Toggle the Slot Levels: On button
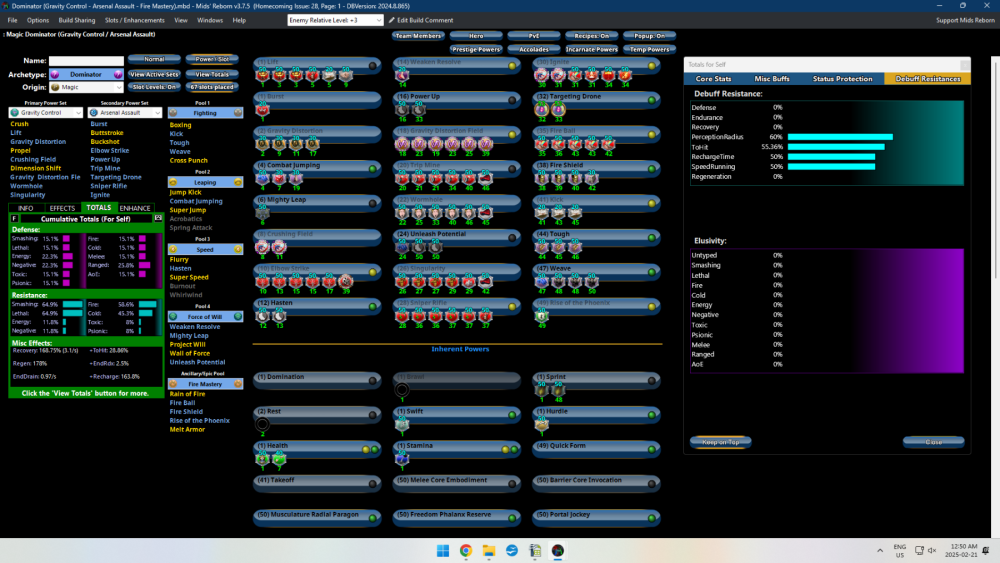1000x563 pixels. pos(154,87)
